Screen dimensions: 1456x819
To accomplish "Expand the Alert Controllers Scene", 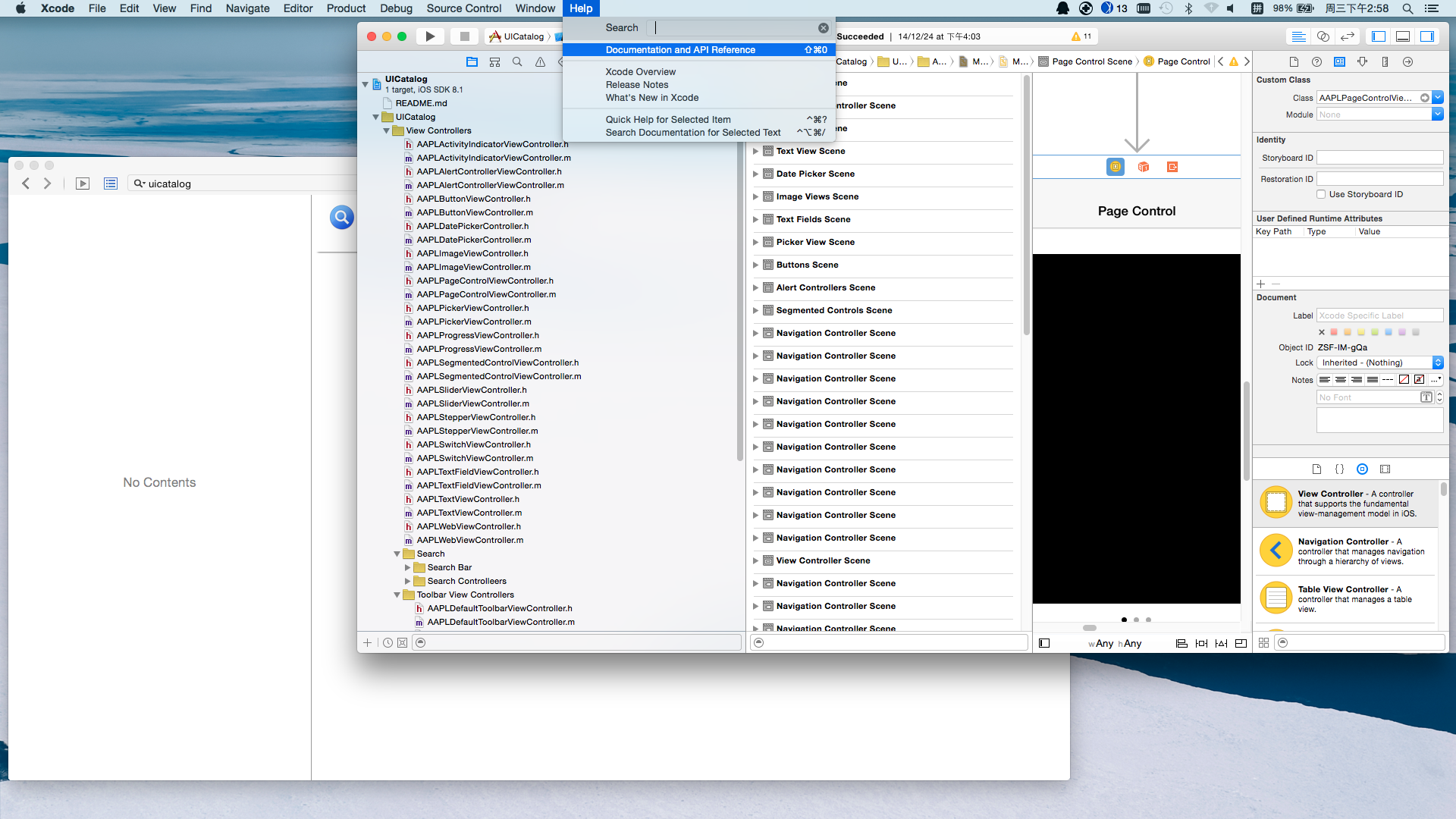I will pyautogui.click(x=755, y=288).
